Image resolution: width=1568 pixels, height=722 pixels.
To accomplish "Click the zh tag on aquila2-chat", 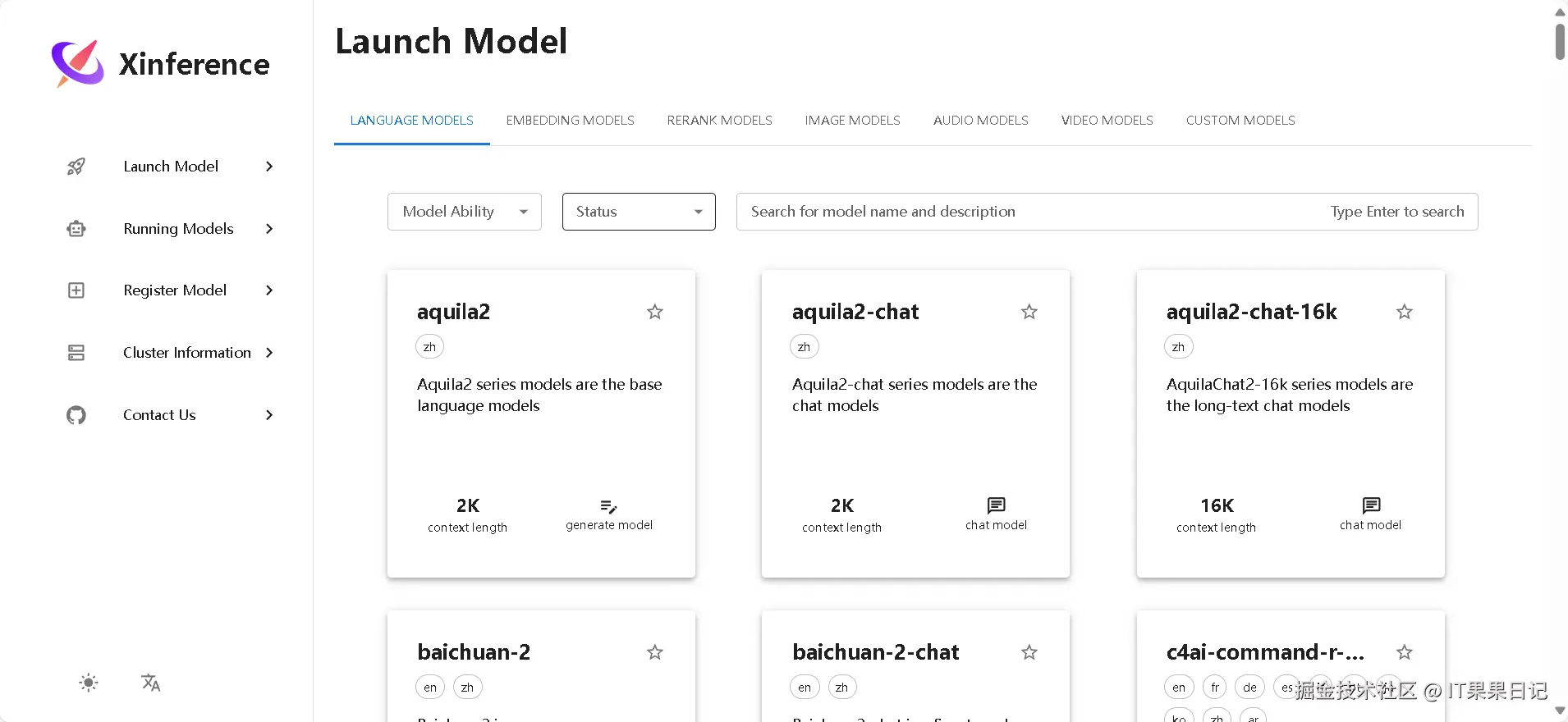I will point(804,347).
